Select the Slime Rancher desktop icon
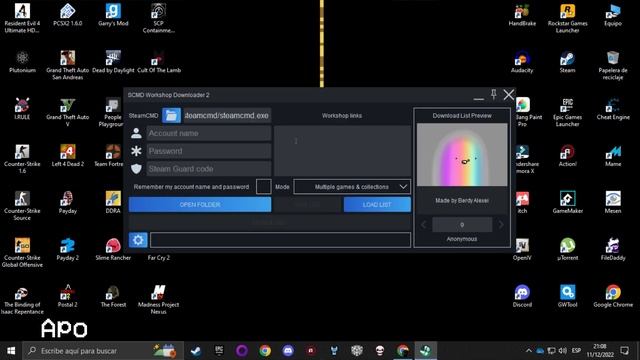The height and width of the screenshot is (360, 640). pos(113,249)
